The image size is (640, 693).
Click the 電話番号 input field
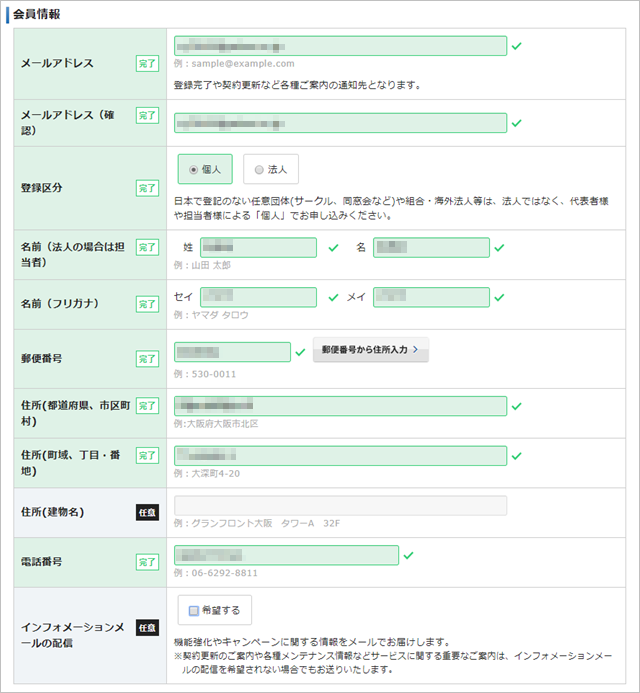pos(286,555)
